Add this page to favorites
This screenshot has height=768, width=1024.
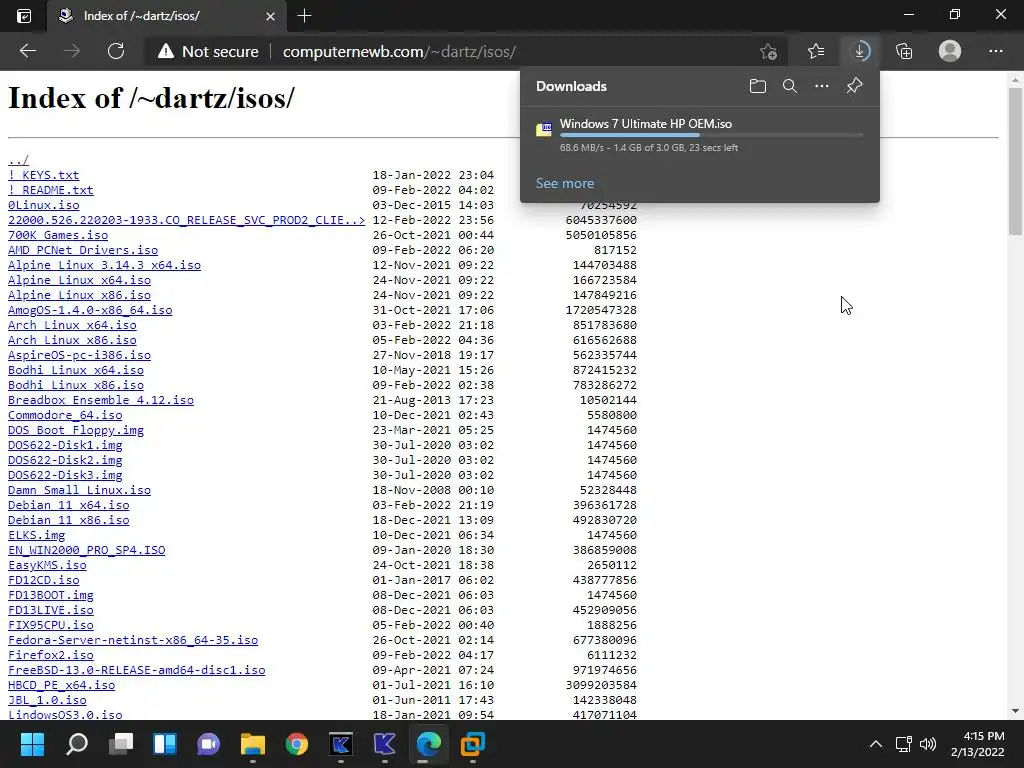(769, 51)
